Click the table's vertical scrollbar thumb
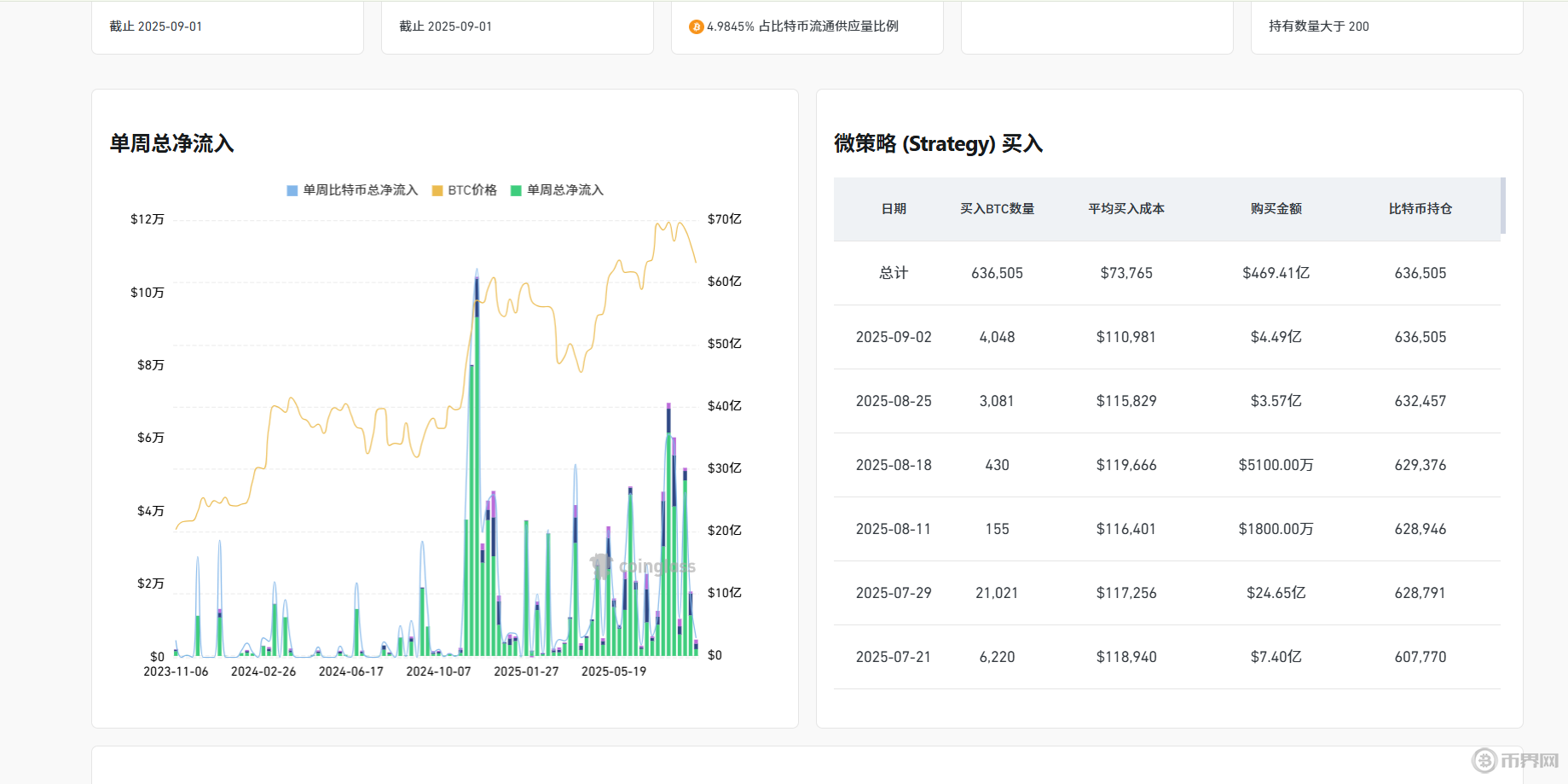Viewport: 1568px width, 784px height. click(x=1503, y=206)
